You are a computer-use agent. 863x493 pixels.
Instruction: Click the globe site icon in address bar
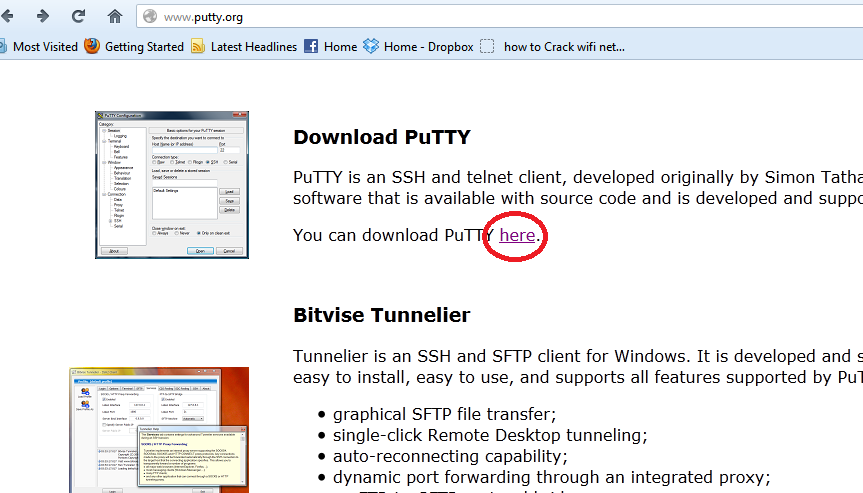(150, 17)
